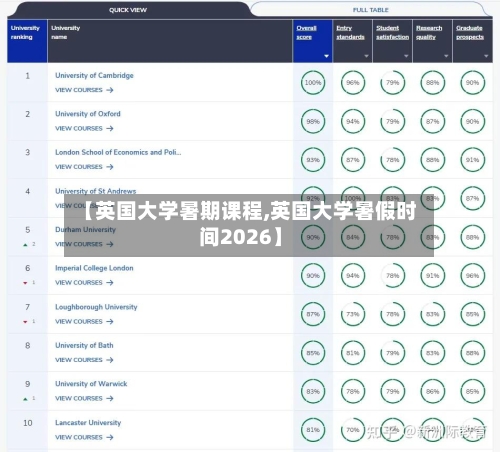Click Warwick's green up-one rank change indicator

(29, 399)
